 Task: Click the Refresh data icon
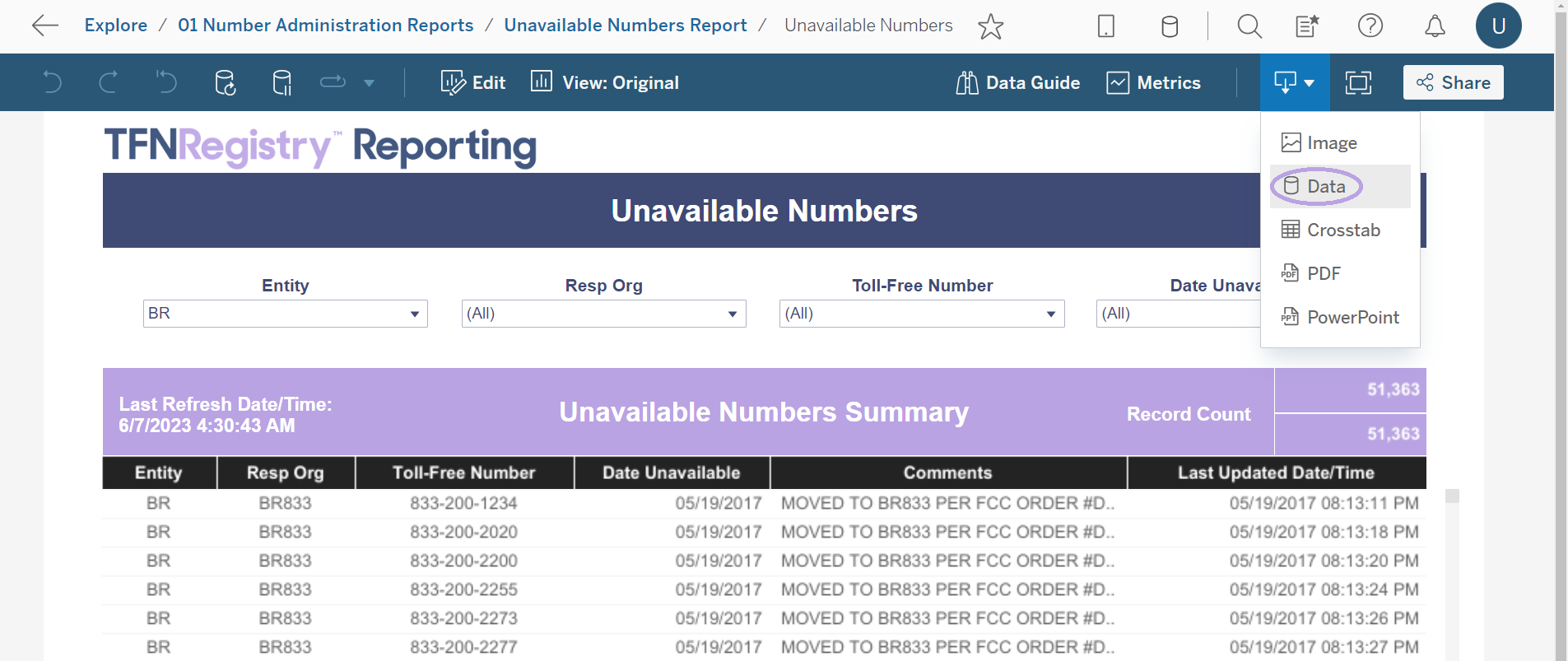225,82
